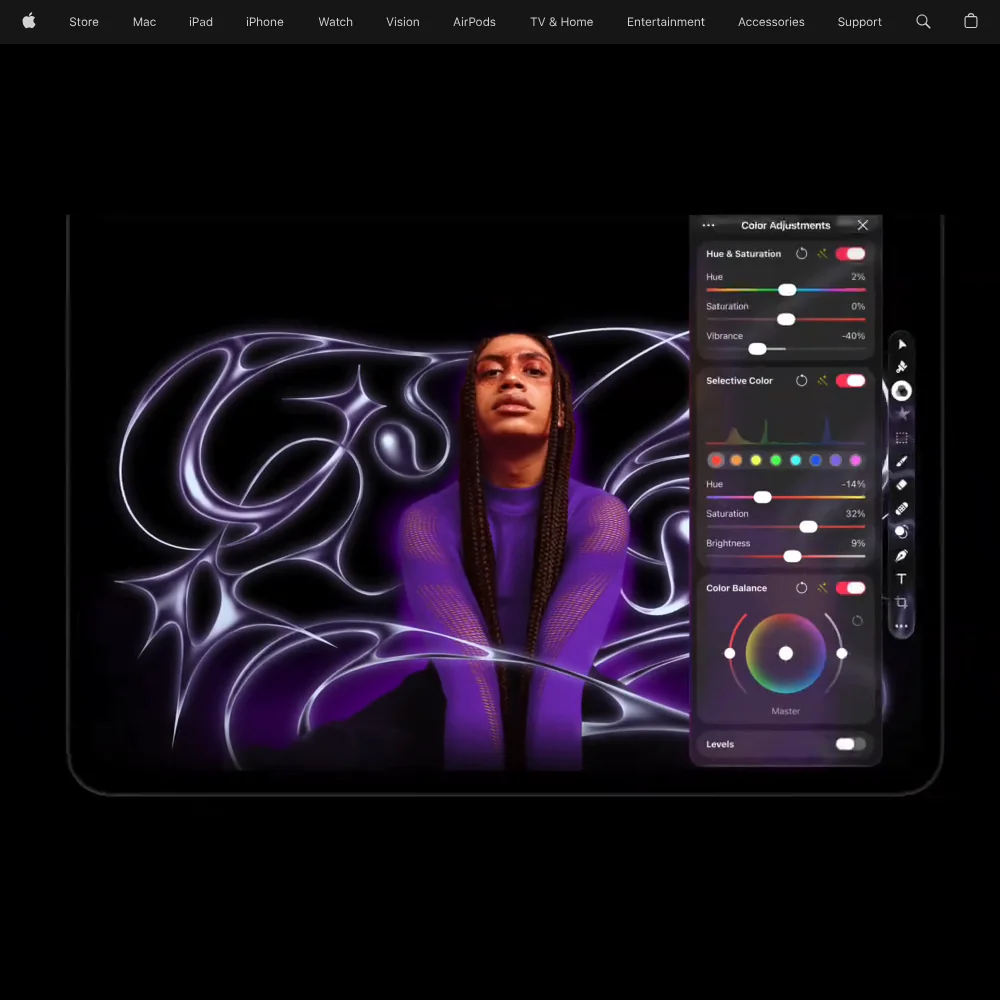Select the Text (T) tool
This screenshot has height=1000, width=1000.
[902, 579]
